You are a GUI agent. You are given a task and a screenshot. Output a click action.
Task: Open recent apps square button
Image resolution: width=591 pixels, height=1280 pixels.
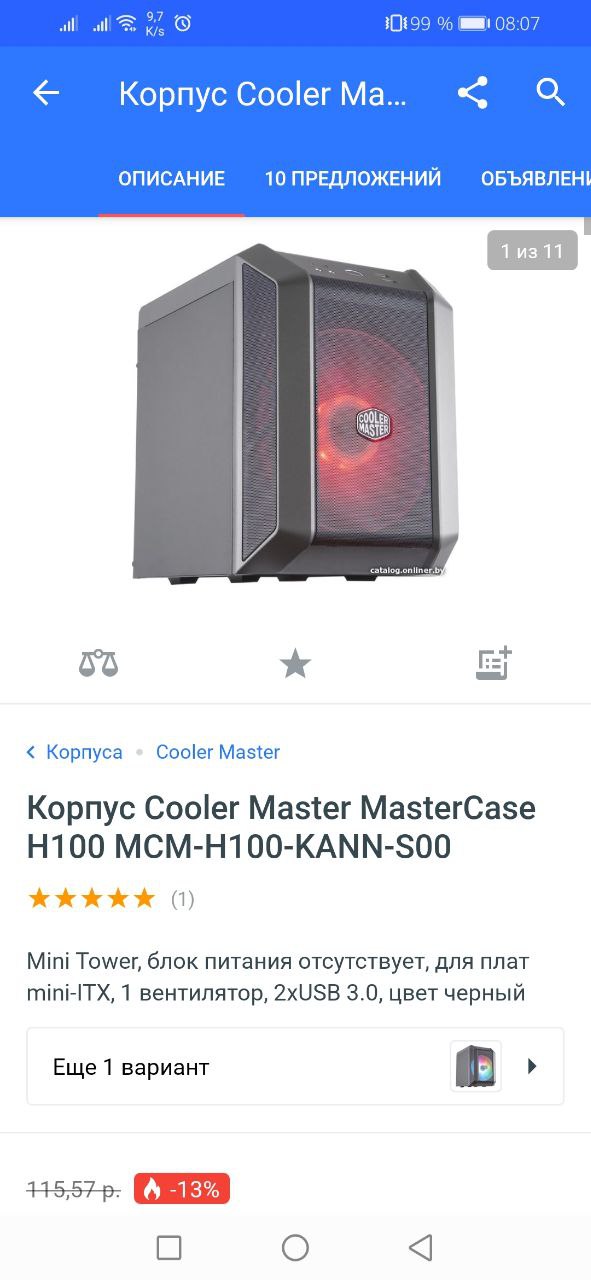click(x=169, y=1247)
